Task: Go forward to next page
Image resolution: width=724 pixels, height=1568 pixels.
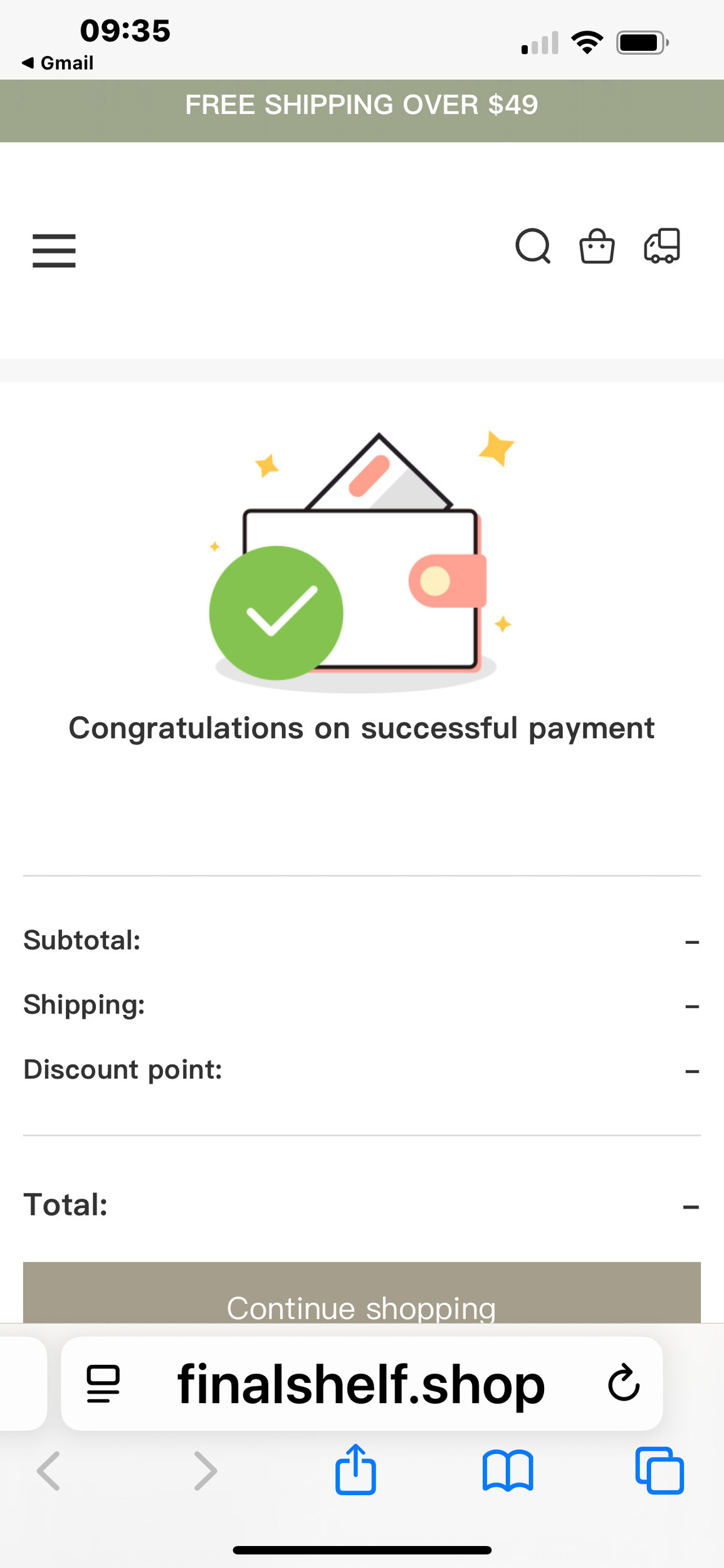Action: 205,1470
